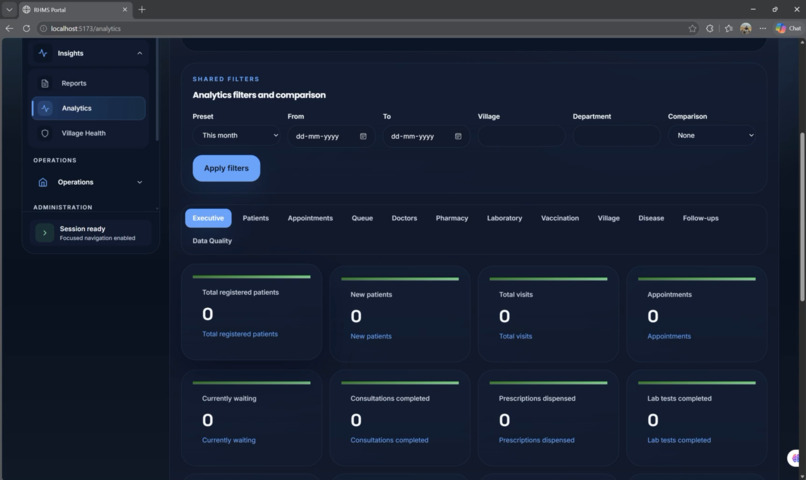Switch to the Disease tab
This screenshot has width=806, height=480.
tap(651, 218)
